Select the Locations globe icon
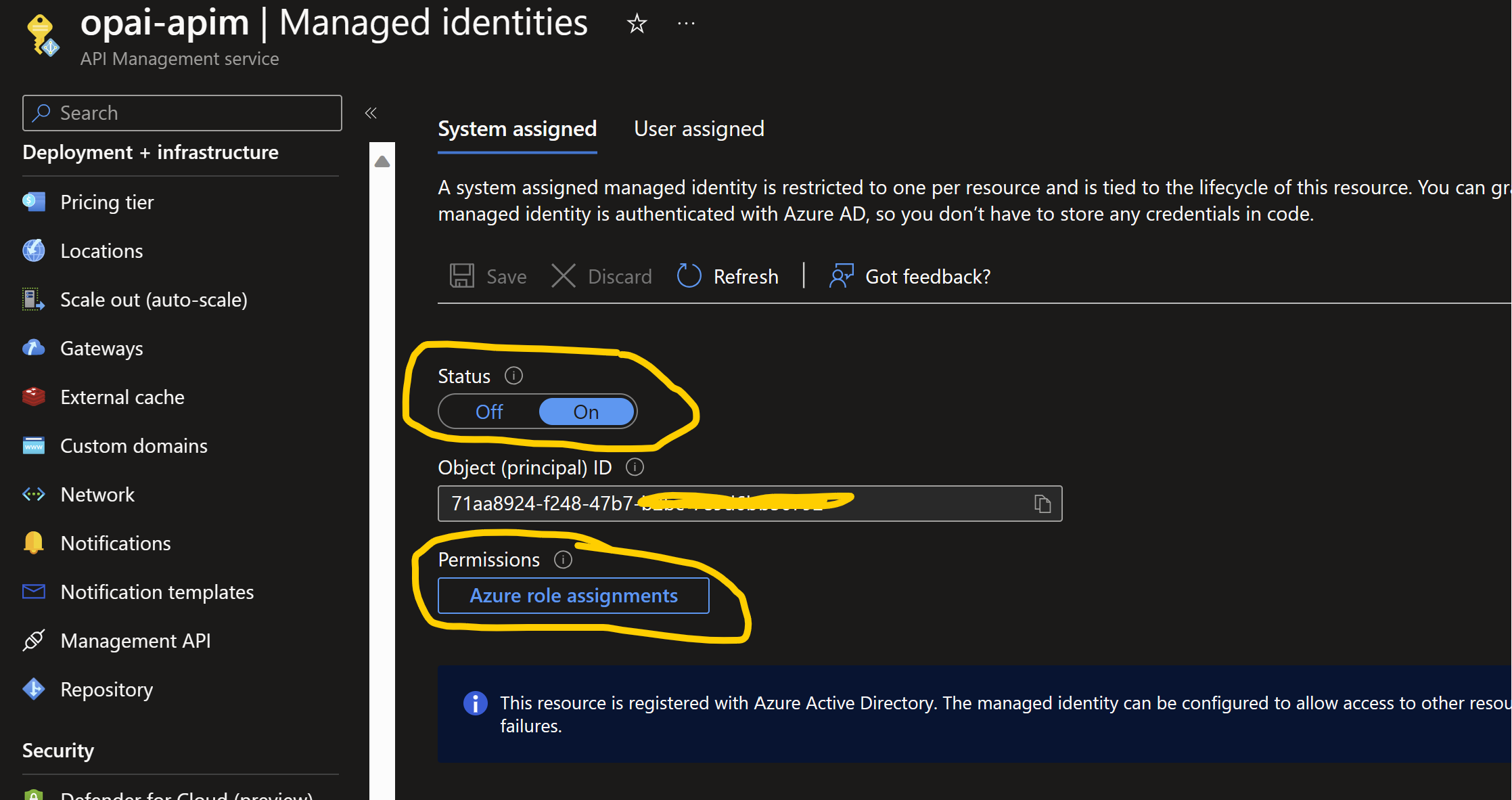The height and width of the screenshot is (800, 1512). tap(33, 250)
